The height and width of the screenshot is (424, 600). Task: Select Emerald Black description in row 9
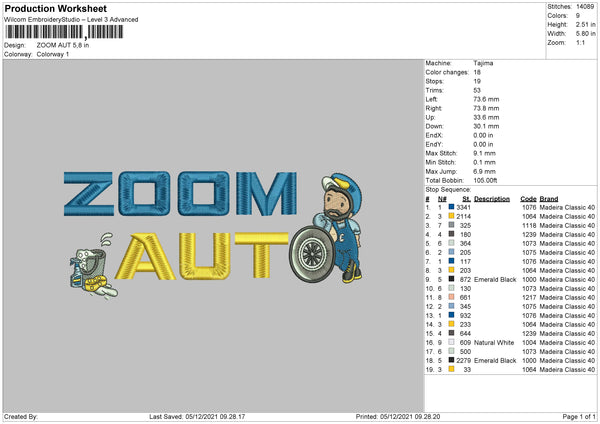click(495, 279)
